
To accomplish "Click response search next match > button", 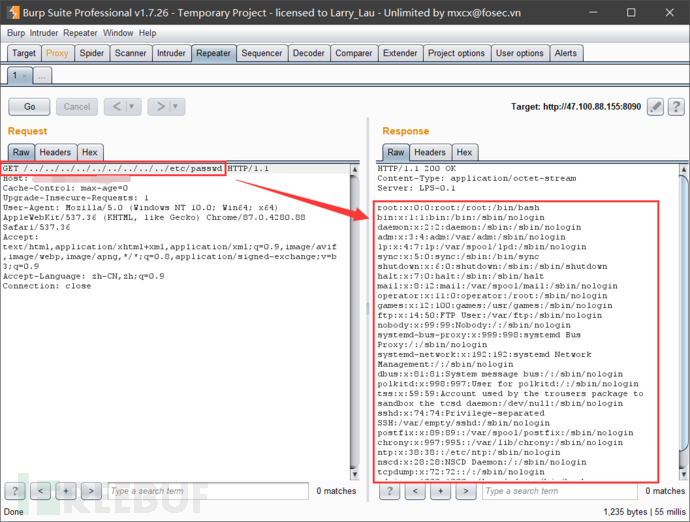I will tap(466, 491).
